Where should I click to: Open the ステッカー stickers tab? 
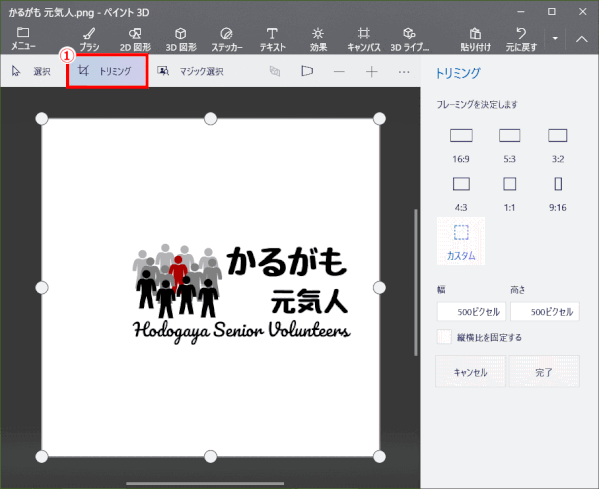(x=227, y=39)
